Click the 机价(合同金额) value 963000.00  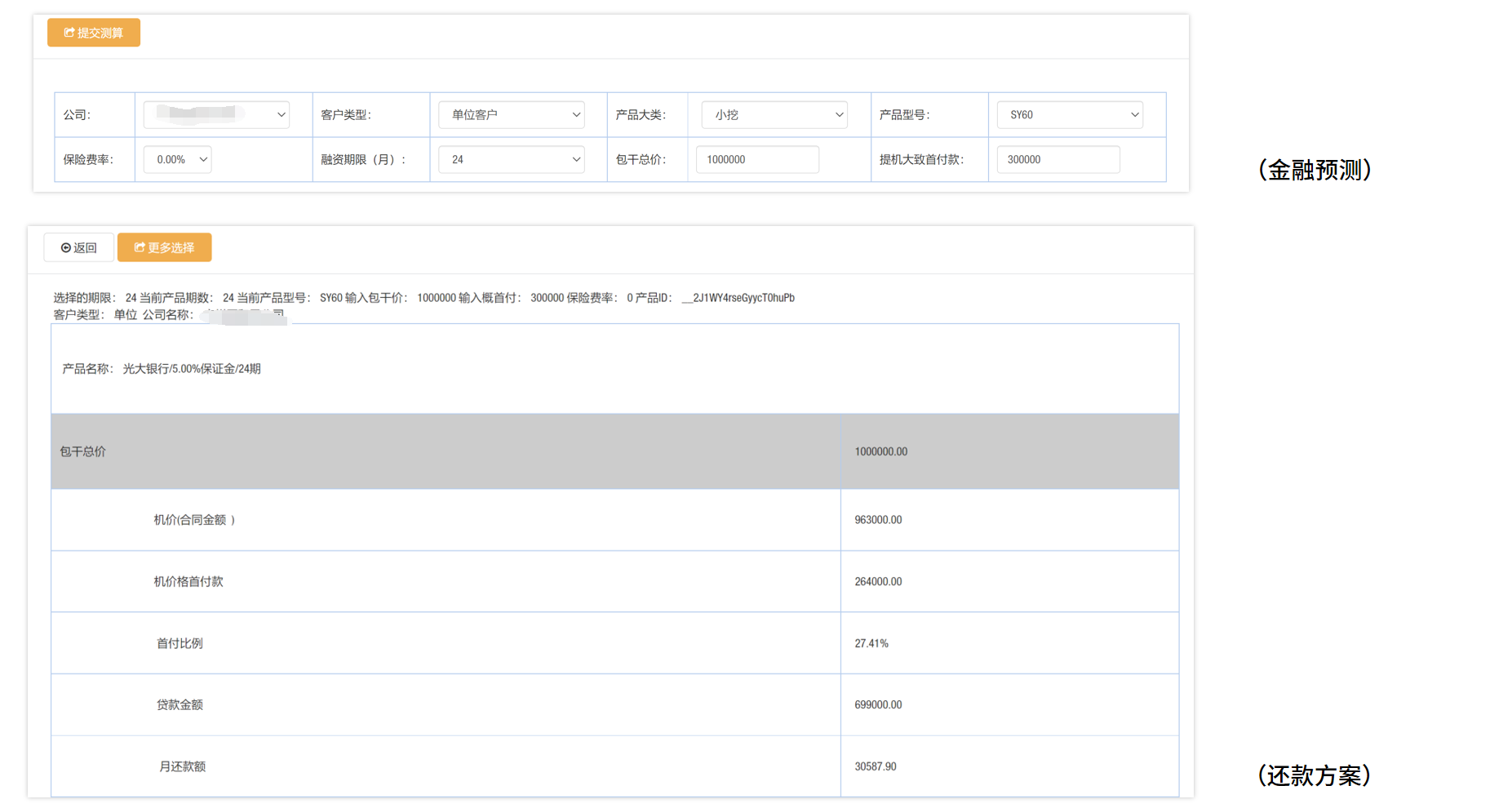tap(878, 520)
